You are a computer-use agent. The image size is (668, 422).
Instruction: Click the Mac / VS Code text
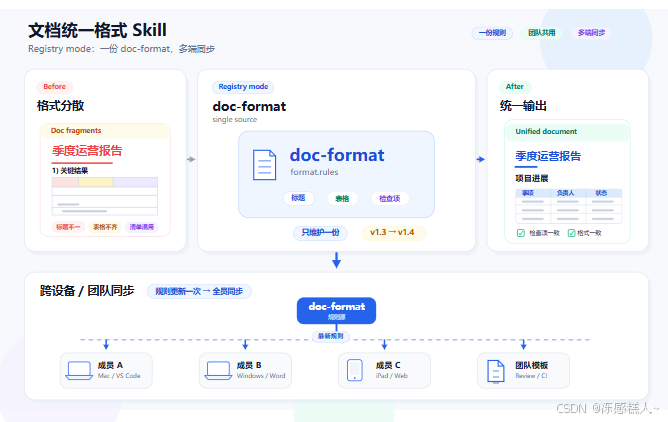(119, 376)
